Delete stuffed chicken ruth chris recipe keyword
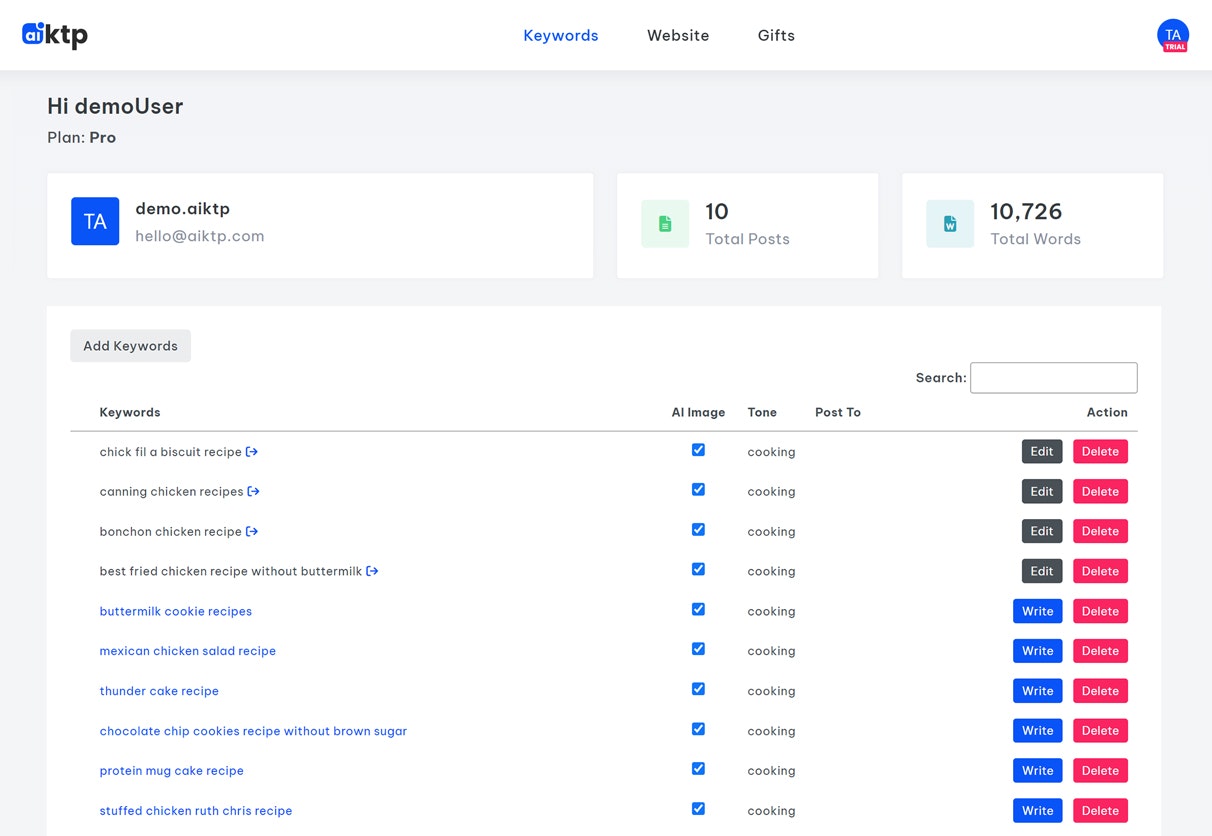 point(1100,811)
